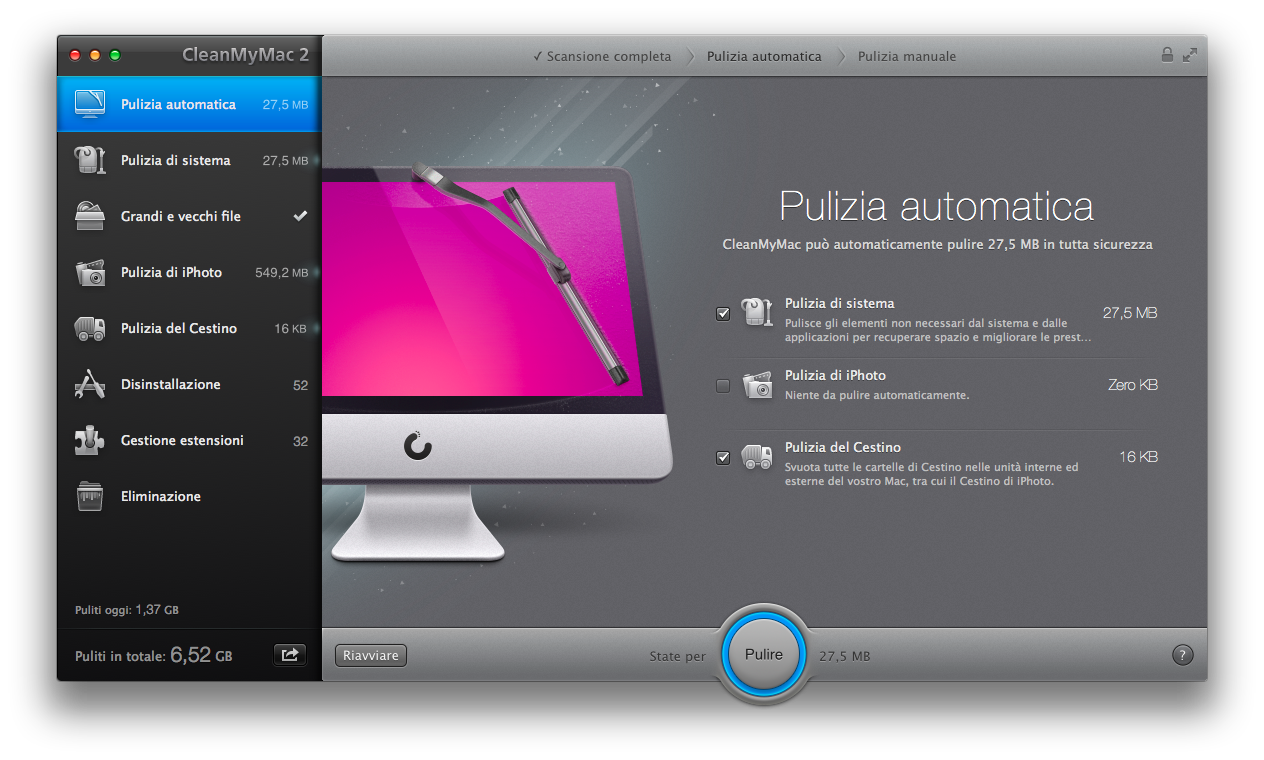Uncheck the Pulizia di sistema checkbox
The image size is (1264, 760).
point(723,314)
